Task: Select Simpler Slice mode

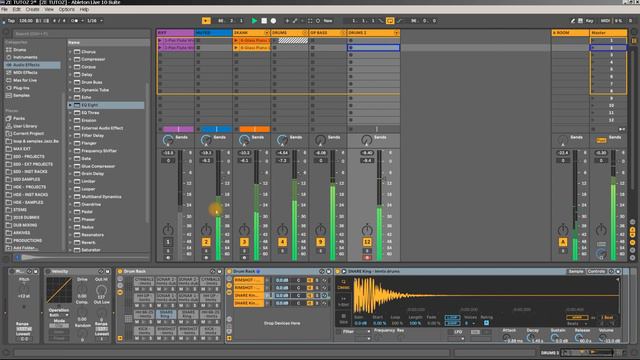Action: (x=343, y=319)
